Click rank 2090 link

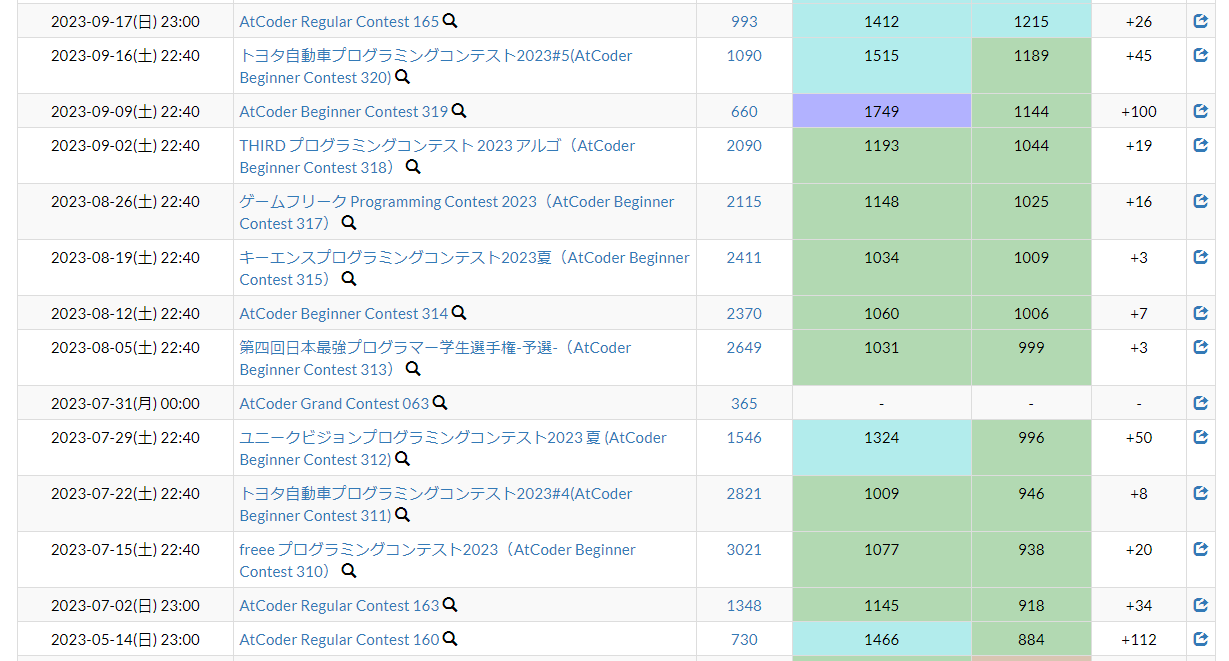pos(744,145)
